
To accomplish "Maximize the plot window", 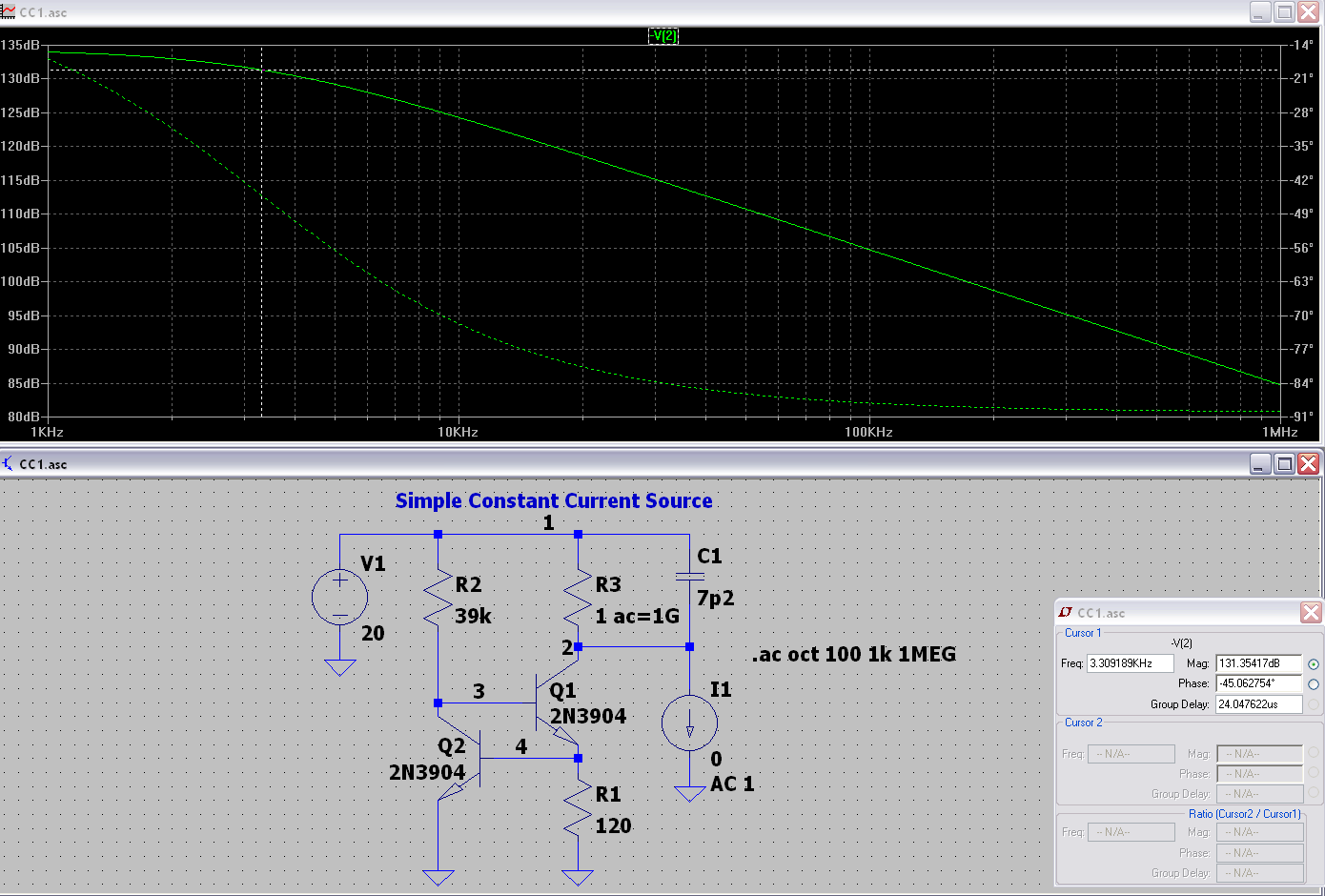I will pos(1285,11).
